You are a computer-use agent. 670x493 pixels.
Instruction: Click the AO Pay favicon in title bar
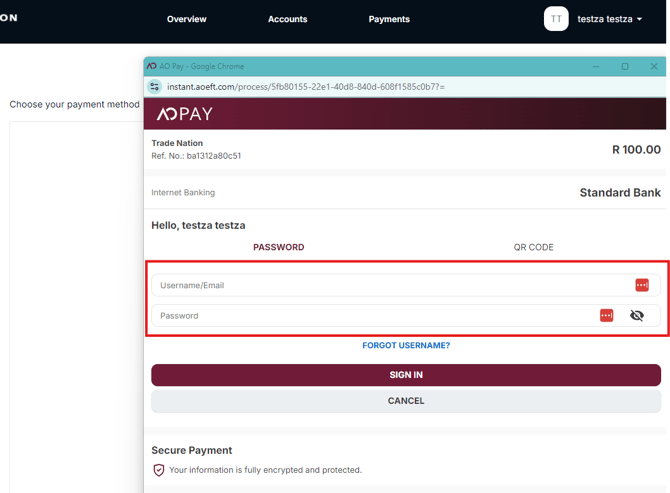[152, 66]
